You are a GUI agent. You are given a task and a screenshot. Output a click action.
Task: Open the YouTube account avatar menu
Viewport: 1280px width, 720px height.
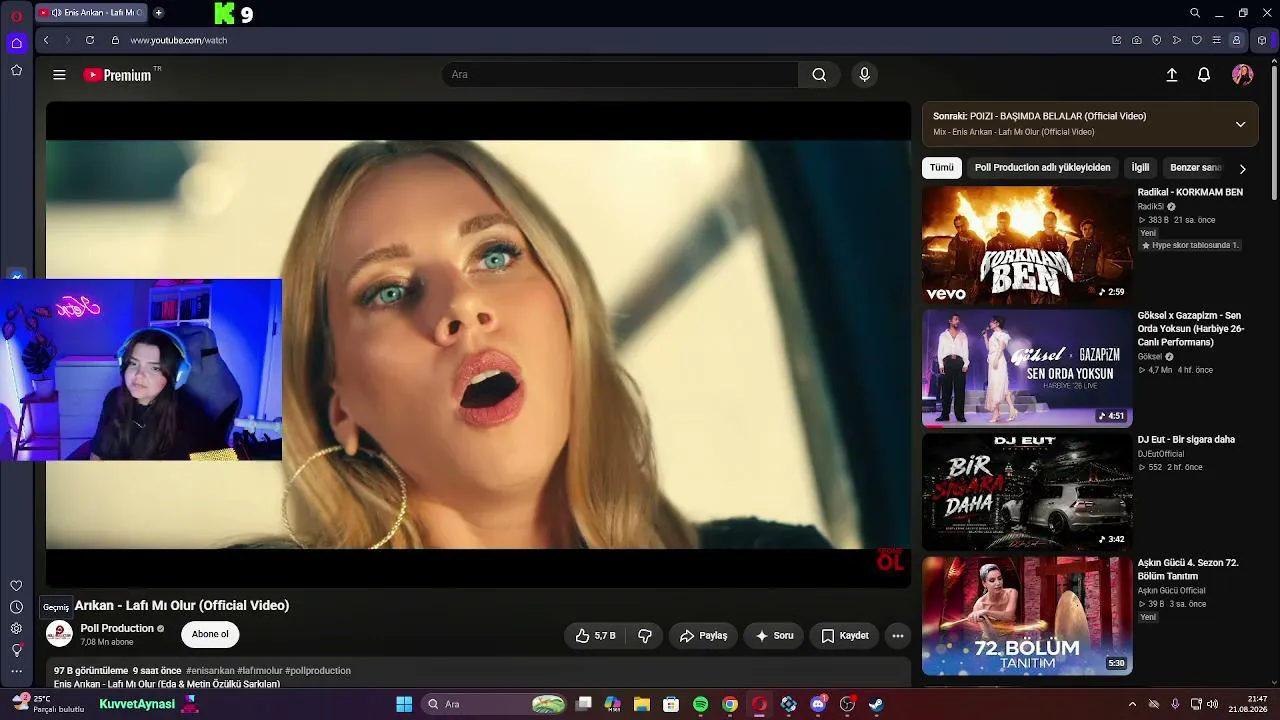(x=1242, y=75)
